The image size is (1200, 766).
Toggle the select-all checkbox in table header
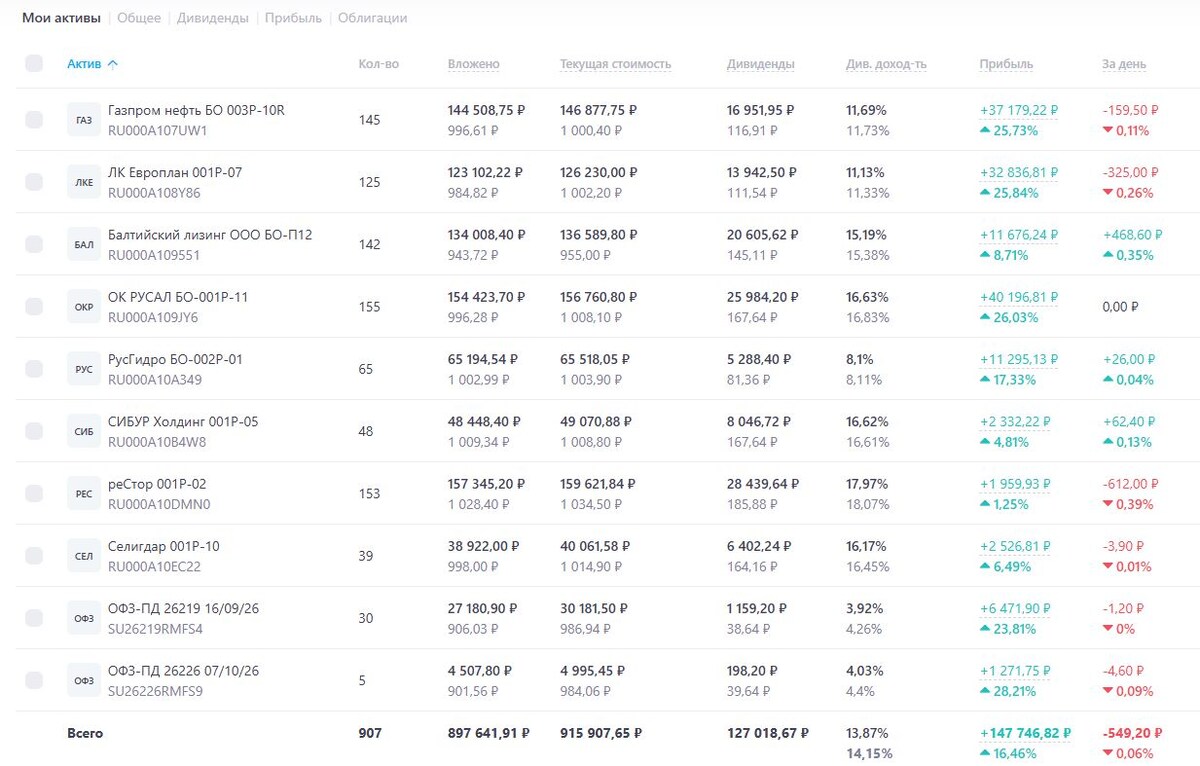[34, 63]
